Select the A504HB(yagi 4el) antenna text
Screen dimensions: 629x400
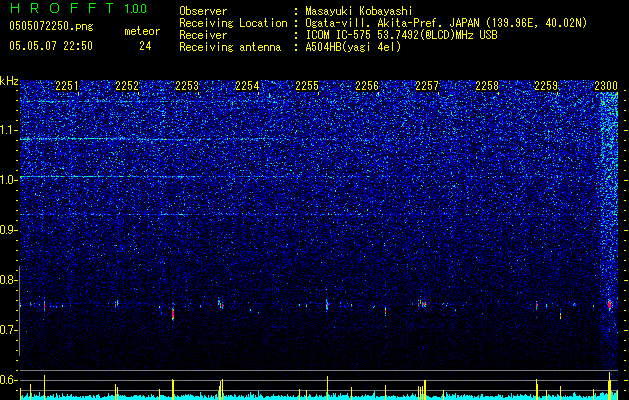[x=353, y=47]
